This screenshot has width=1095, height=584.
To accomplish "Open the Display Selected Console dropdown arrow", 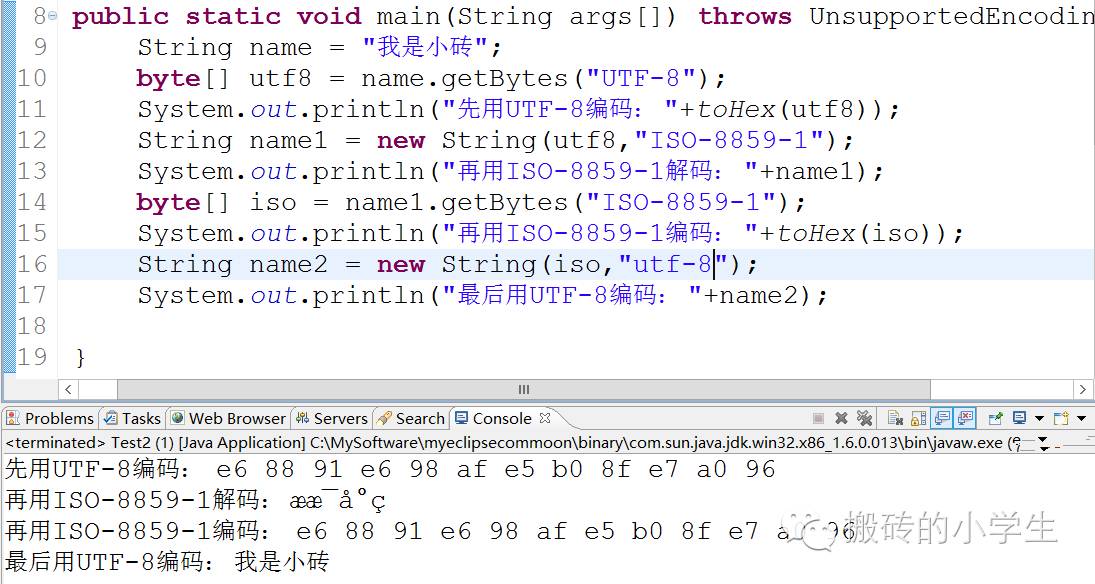I will tap(1039, 418).
